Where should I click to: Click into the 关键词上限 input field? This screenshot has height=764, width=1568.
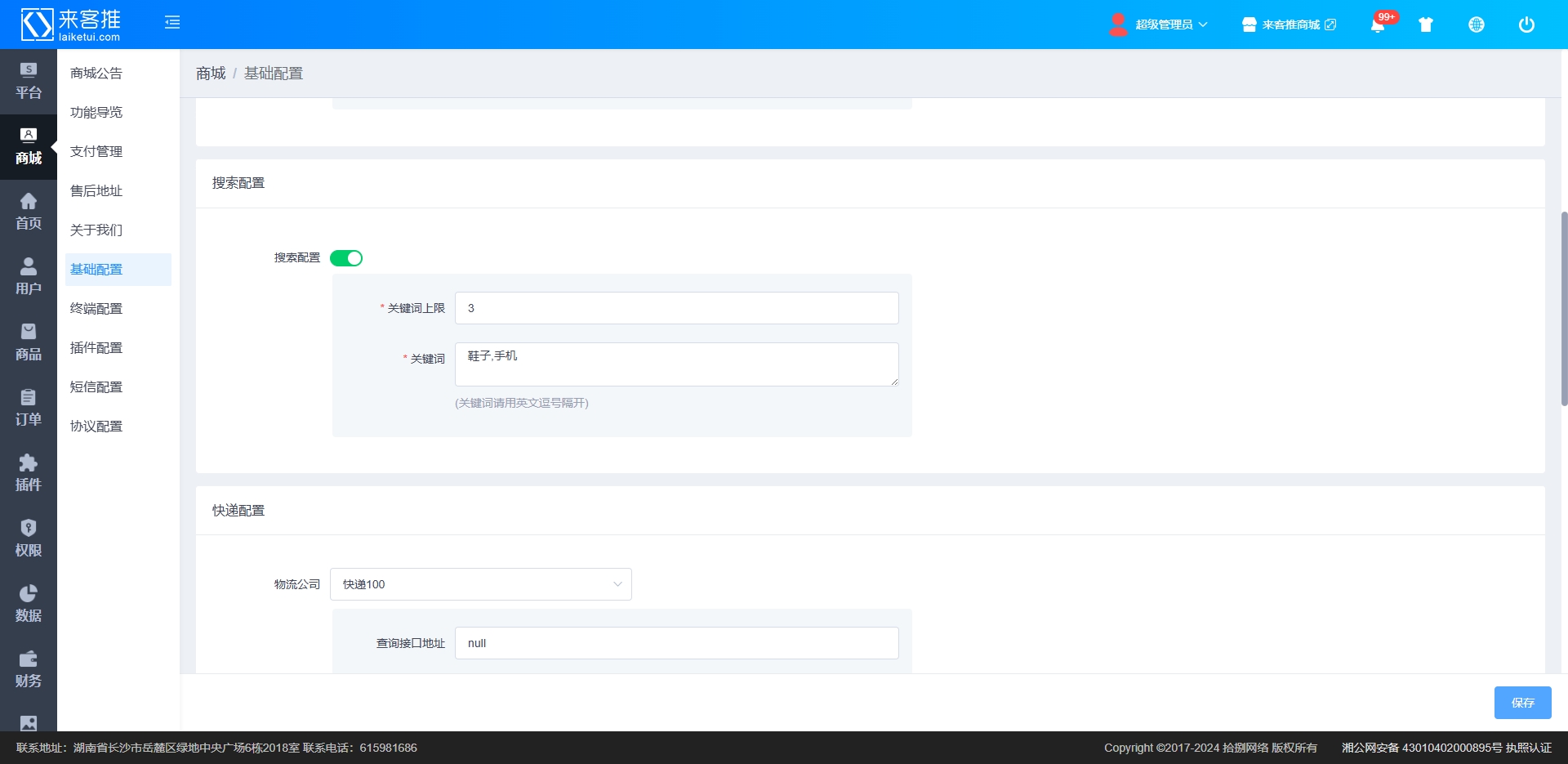tap(676, 308)
